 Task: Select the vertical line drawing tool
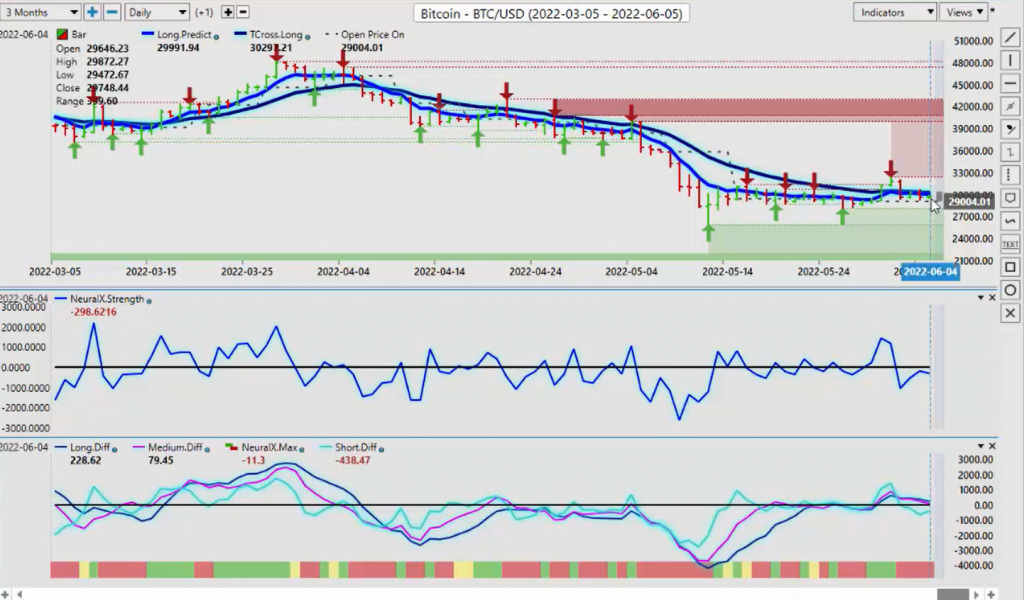pos(1010,61)
